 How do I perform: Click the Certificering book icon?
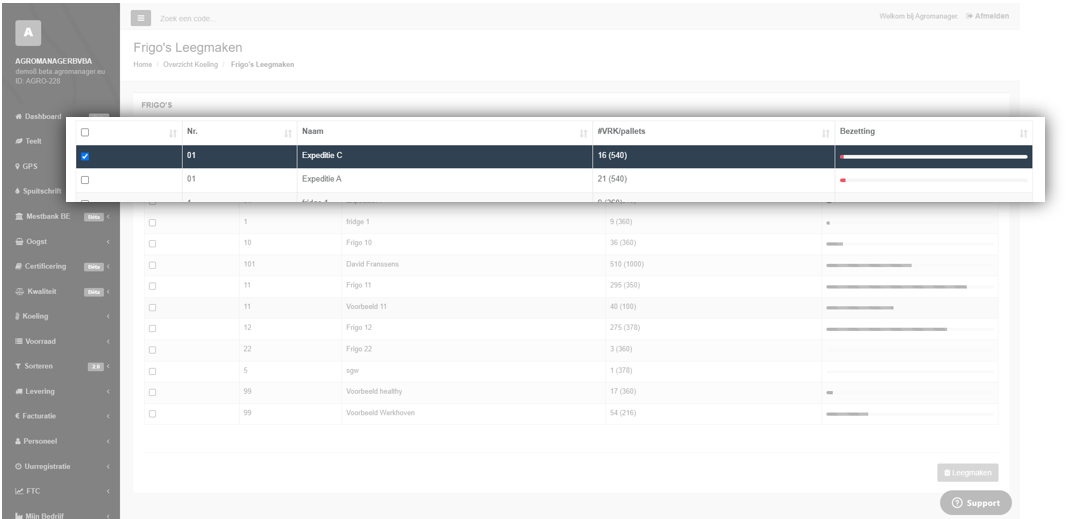[18, 266]
